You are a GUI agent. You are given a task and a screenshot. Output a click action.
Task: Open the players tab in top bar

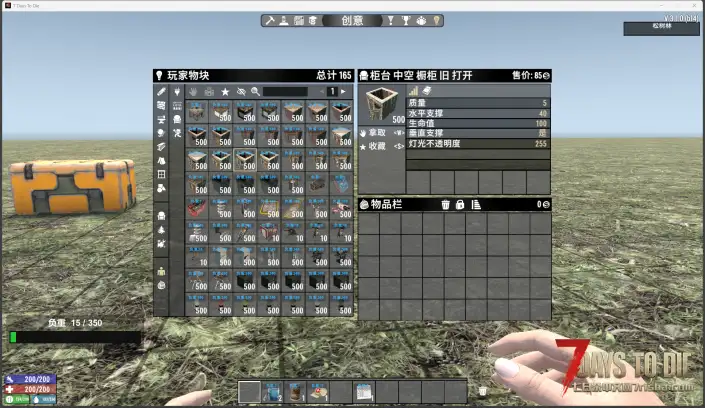pyautogui.click(x=421, y=21)
